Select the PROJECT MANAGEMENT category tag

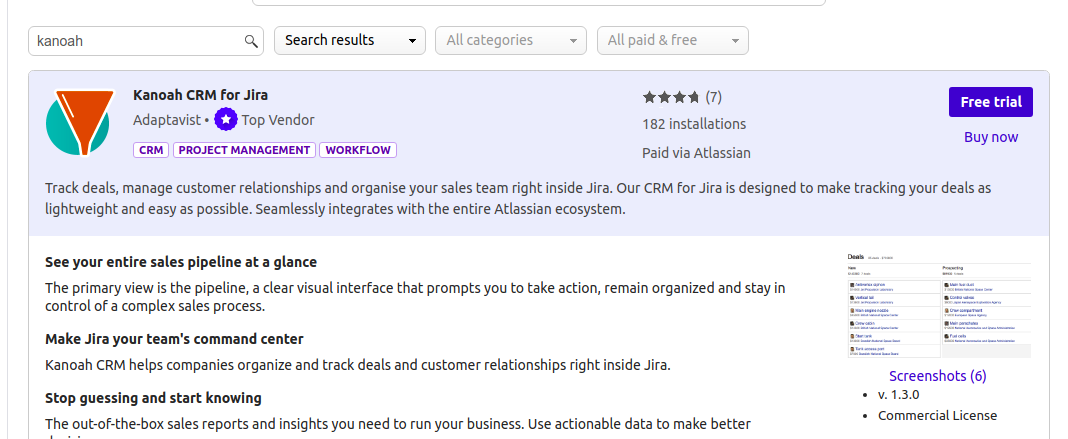click(244, 150)
